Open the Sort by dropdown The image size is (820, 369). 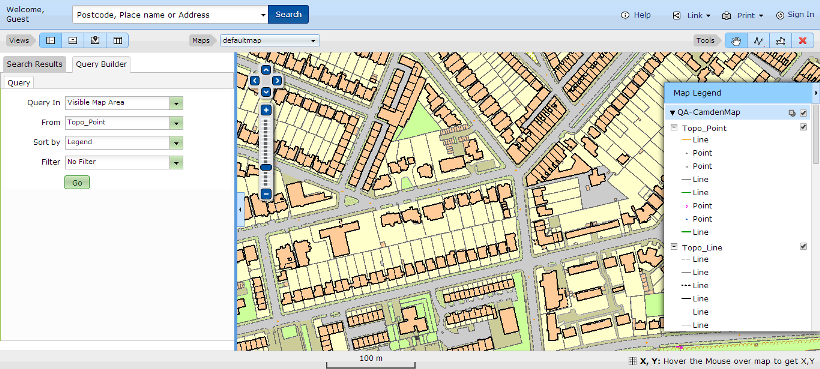point(177,142)
